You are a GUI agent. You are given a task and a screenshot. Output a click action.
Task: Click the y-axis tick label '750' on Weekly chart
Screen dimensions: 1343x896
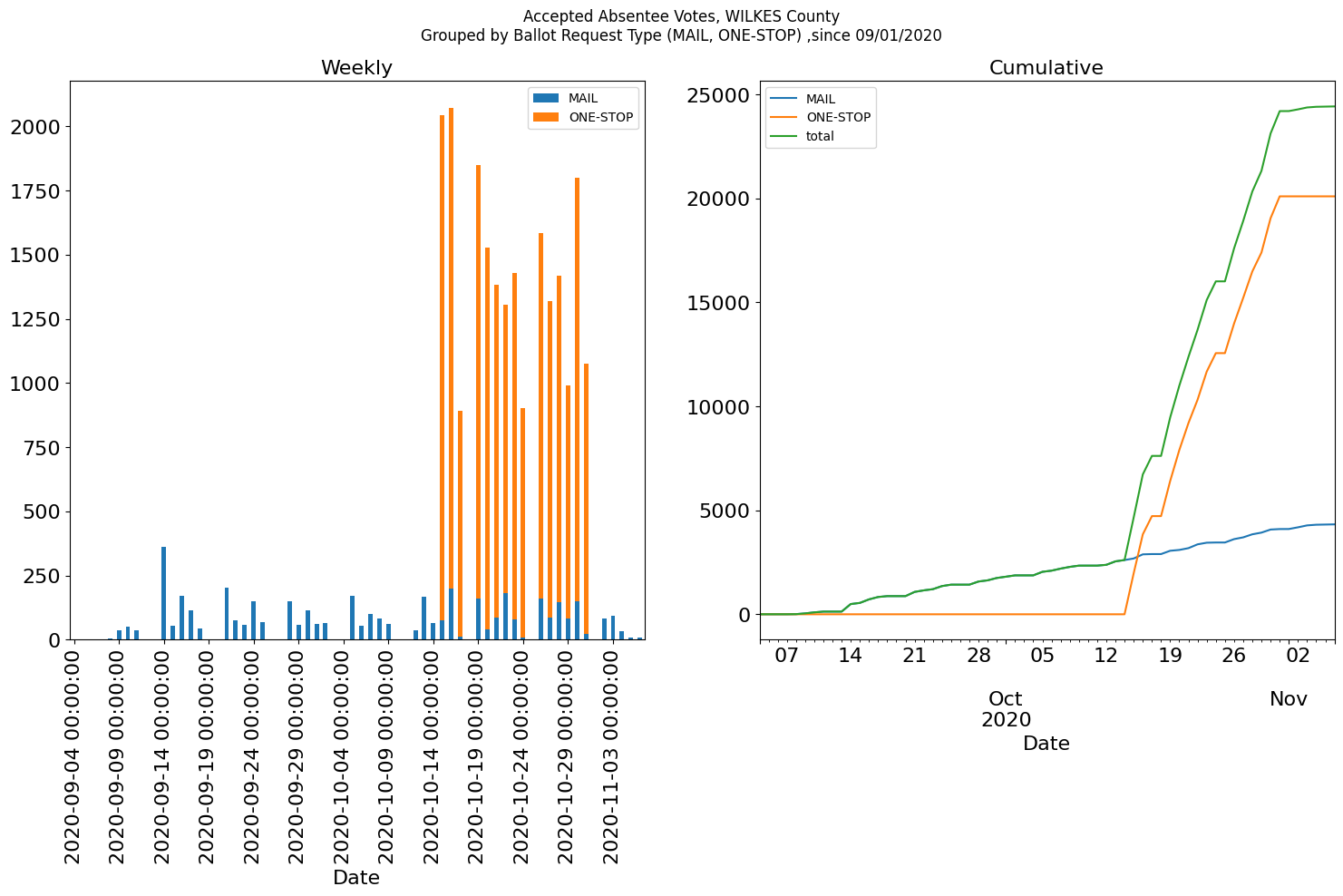pos(42,448)
